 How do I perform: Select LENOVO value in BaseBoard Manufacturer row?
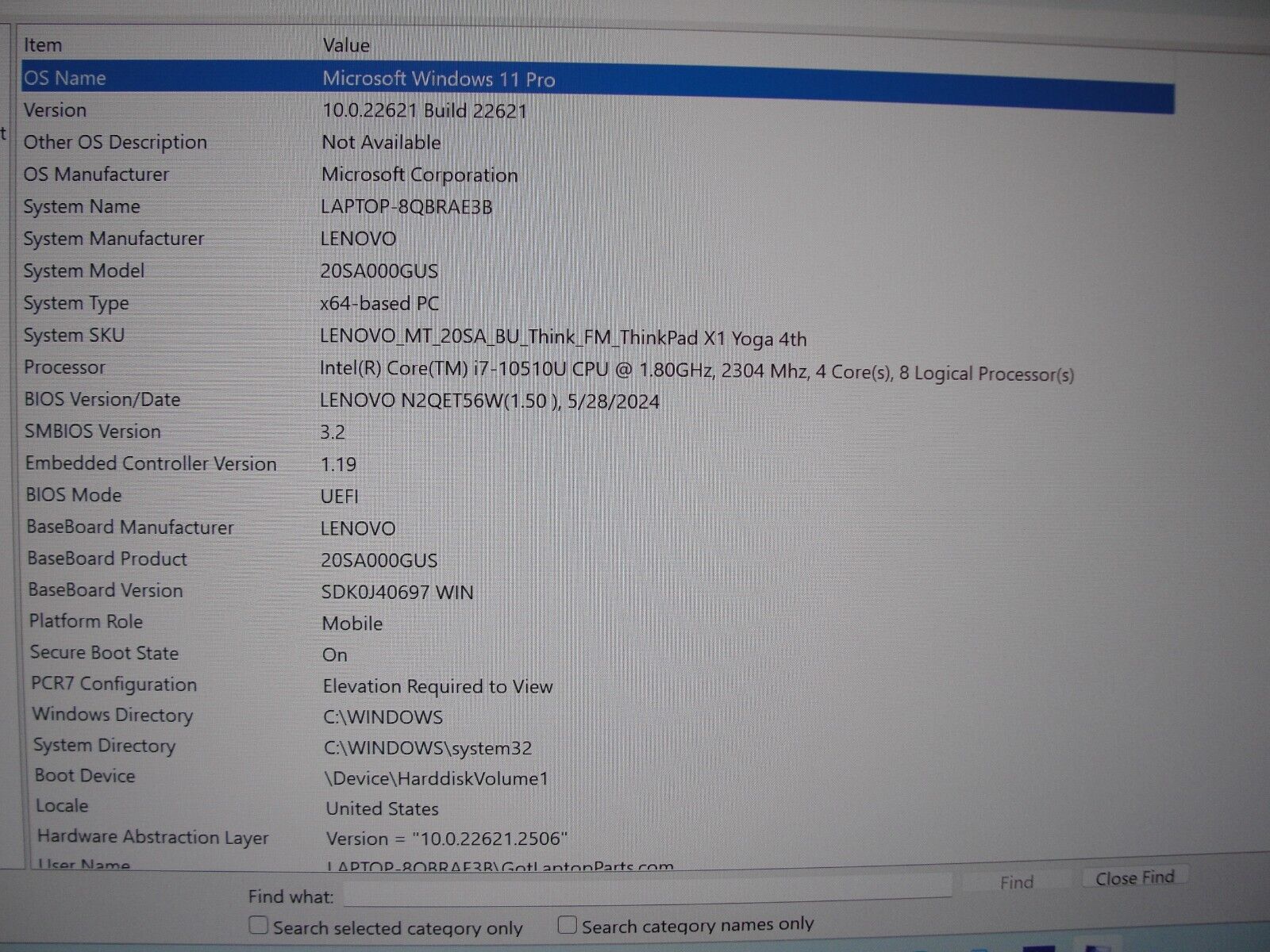click(358, 528)
